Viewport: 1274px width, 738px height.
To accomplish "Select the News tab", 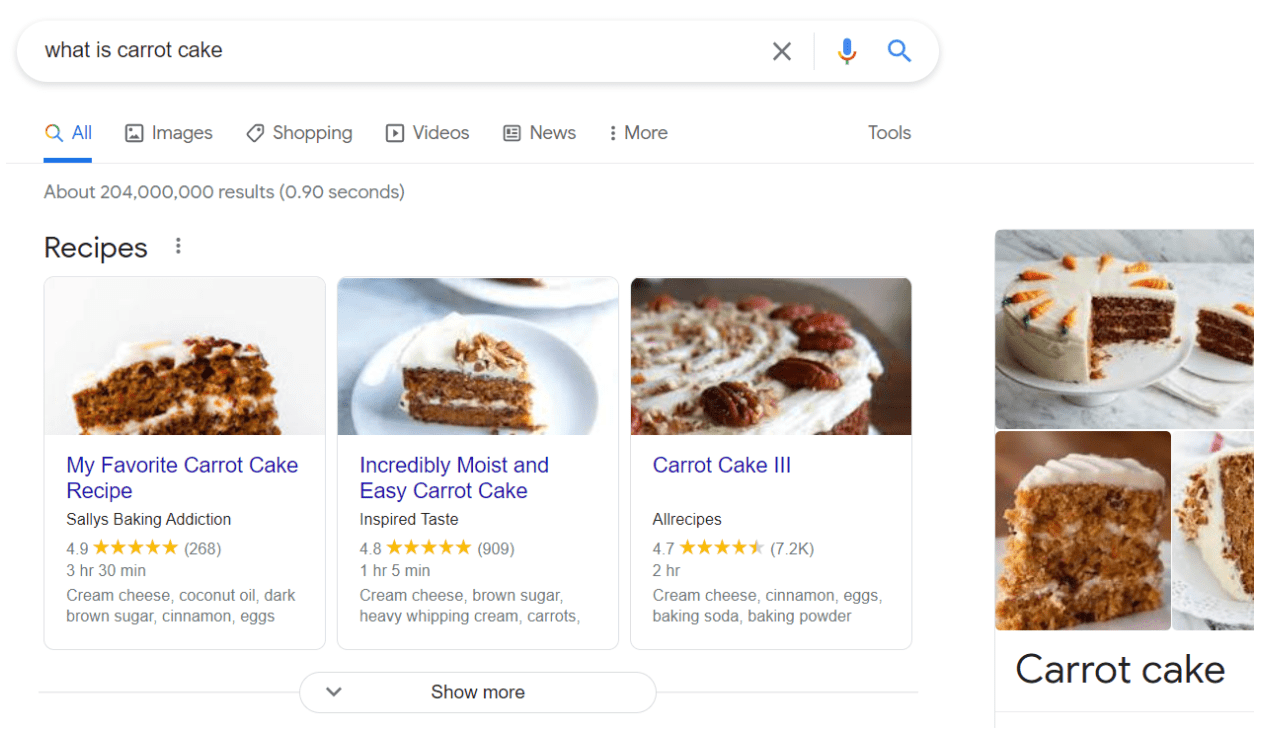I will pyautogui.click(x=539, y=133).
